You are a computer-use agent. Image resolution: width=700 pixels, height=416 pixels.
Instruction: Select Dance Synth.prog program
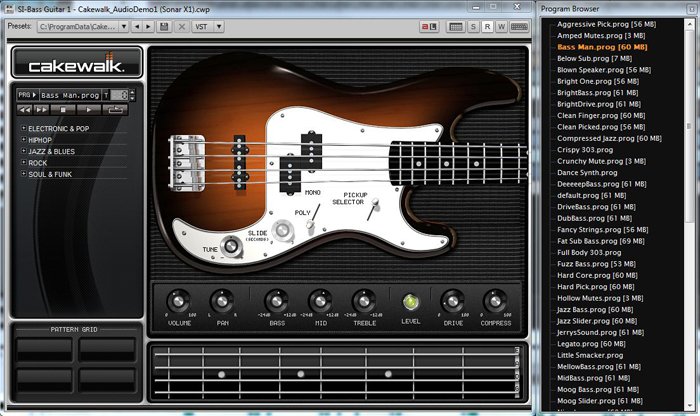coord(587,172)
